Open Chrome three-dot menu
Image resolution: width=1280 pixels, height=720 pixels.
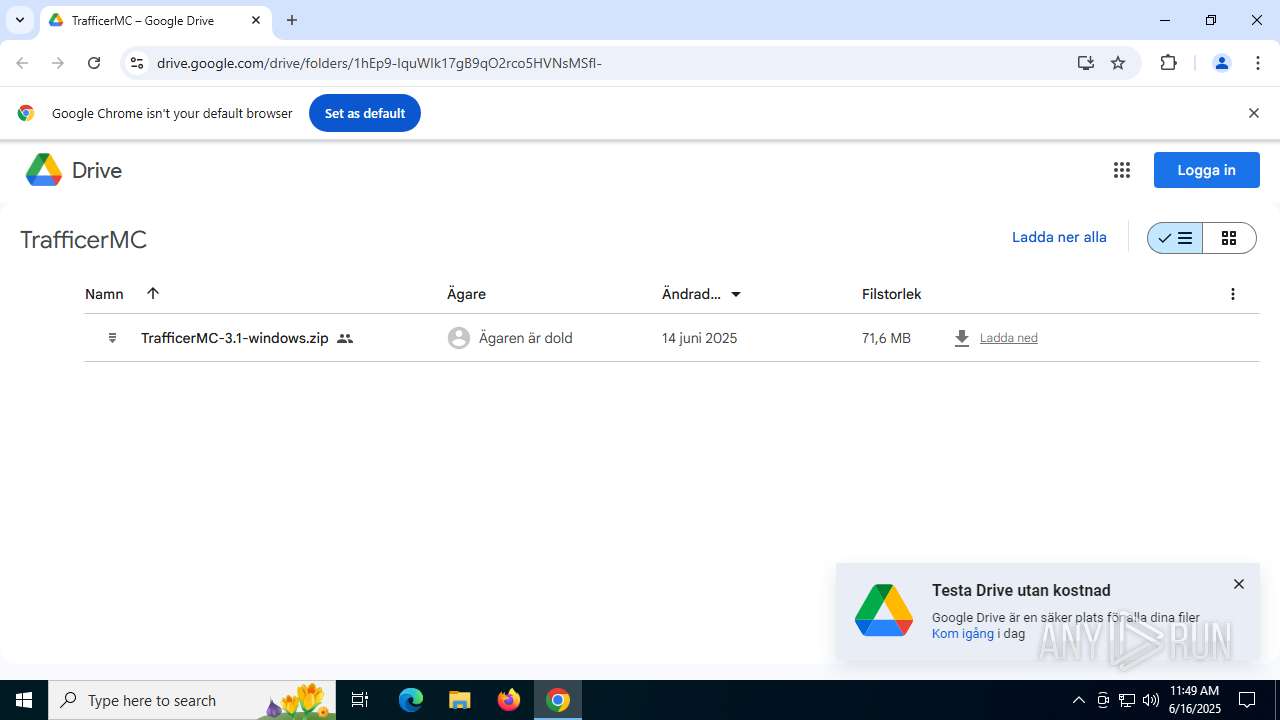(1258, 63)
